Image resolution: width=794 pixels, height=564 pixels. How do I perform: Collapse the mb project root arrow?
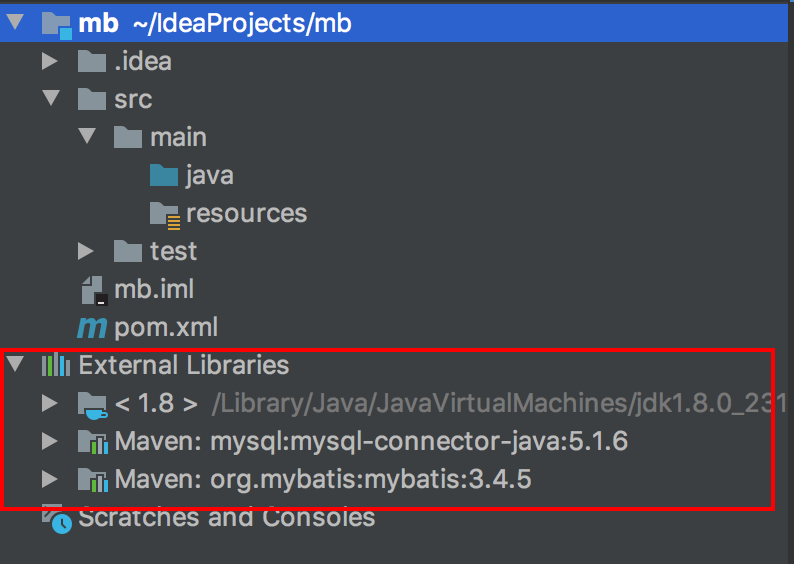[x=15, y=23]
